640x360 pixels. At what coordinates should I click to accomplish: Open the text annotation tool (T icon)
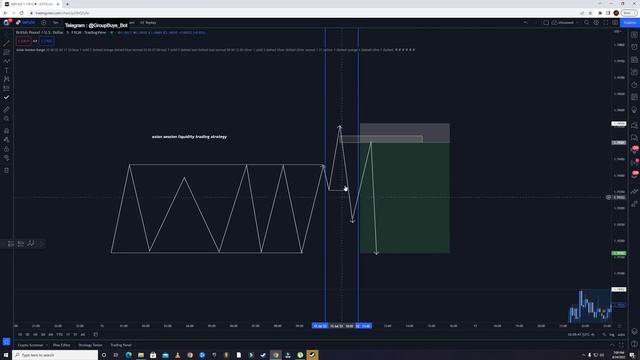6,70
